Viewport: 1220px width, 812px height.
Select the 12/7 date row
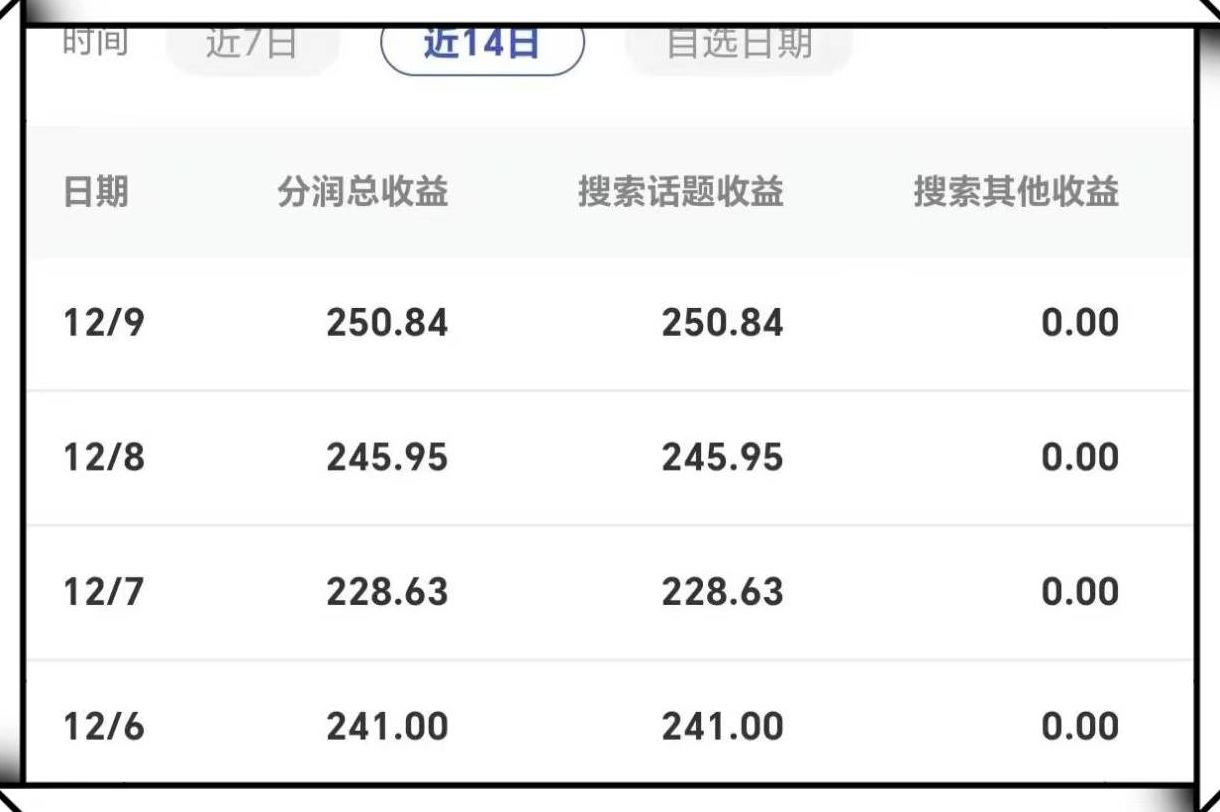pos(104,592)
